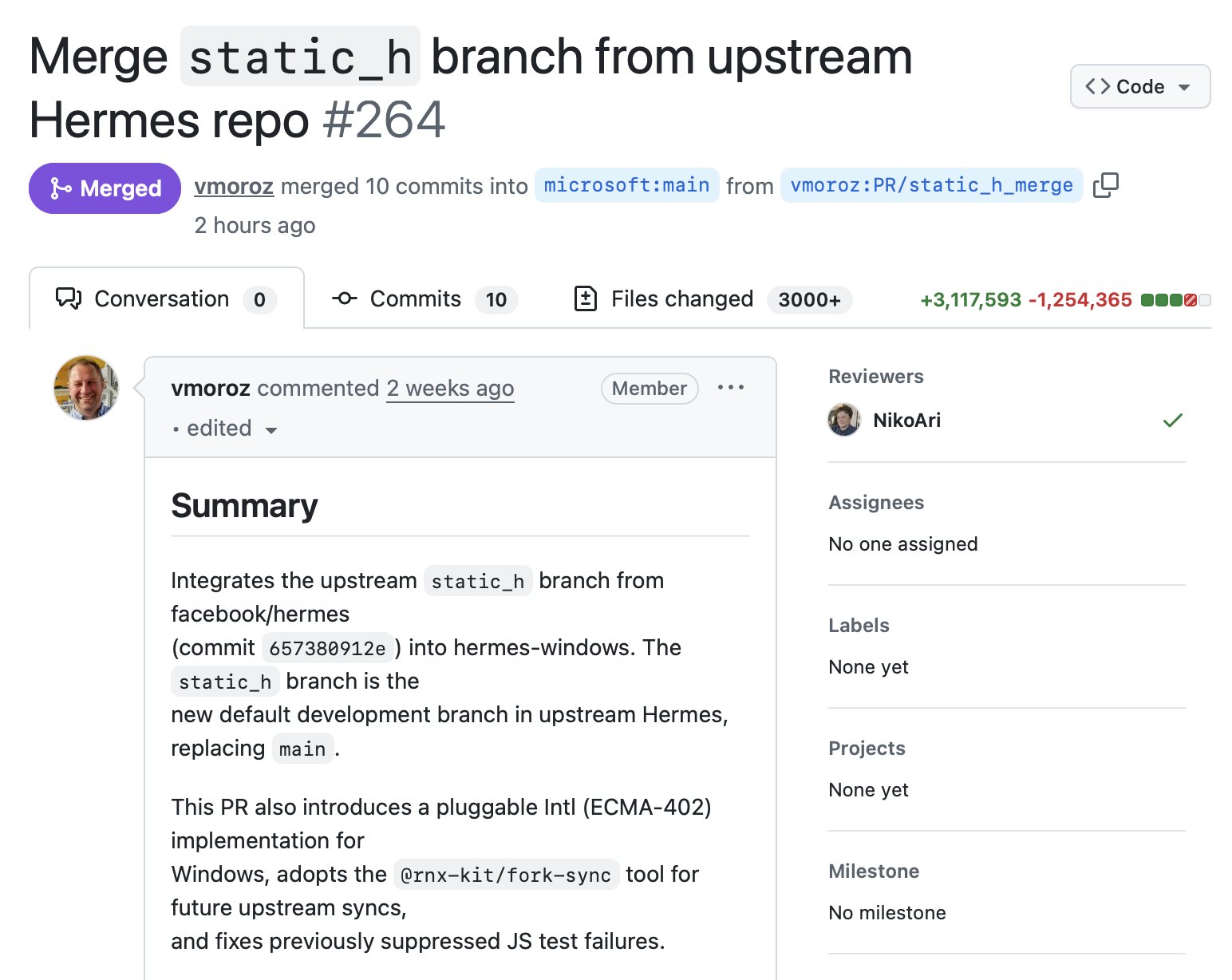The width and height of the screenshot is (1232, 980).
Task: Open NikoAri reviewer profile name
Action: [x=907, y=421]
